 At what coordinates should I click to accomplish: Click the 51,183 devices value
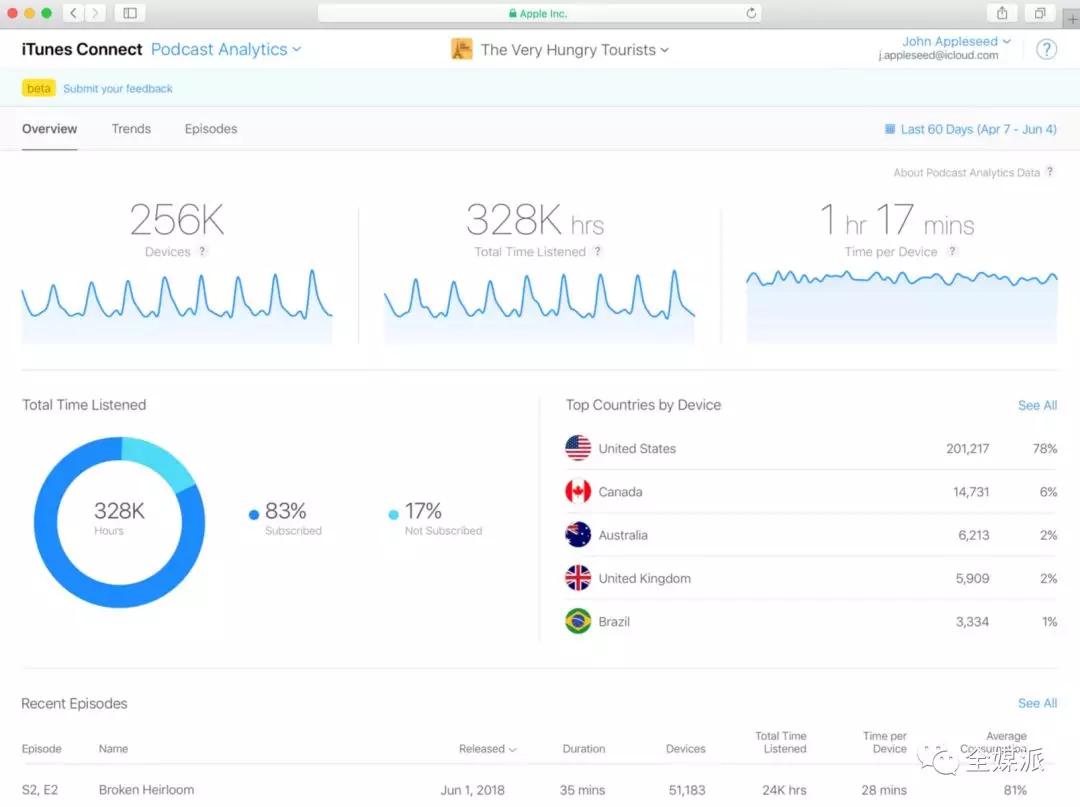pos(687,790)
